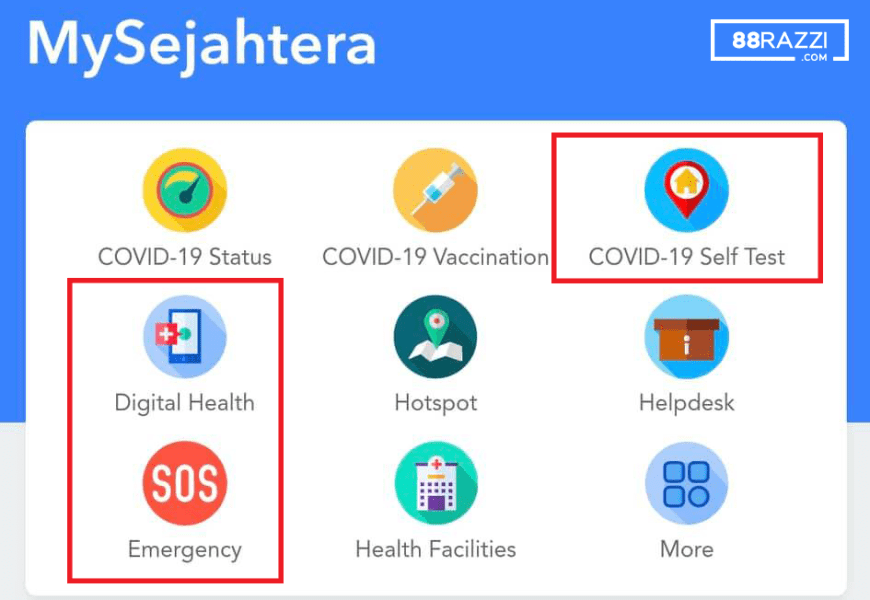Click the COVID-19 Status label
This screenshot has height=600, width=870.
click(x=185, y=257)
